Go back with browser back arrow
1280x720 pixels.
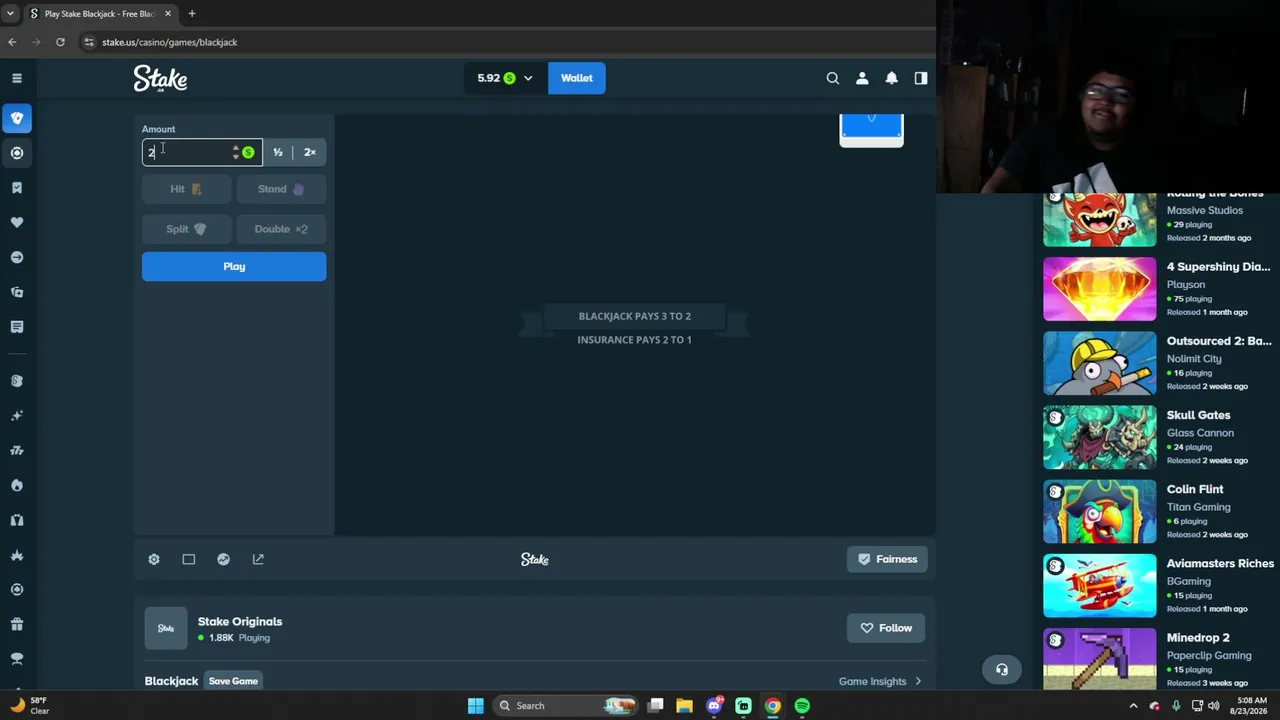pos(12,42)
